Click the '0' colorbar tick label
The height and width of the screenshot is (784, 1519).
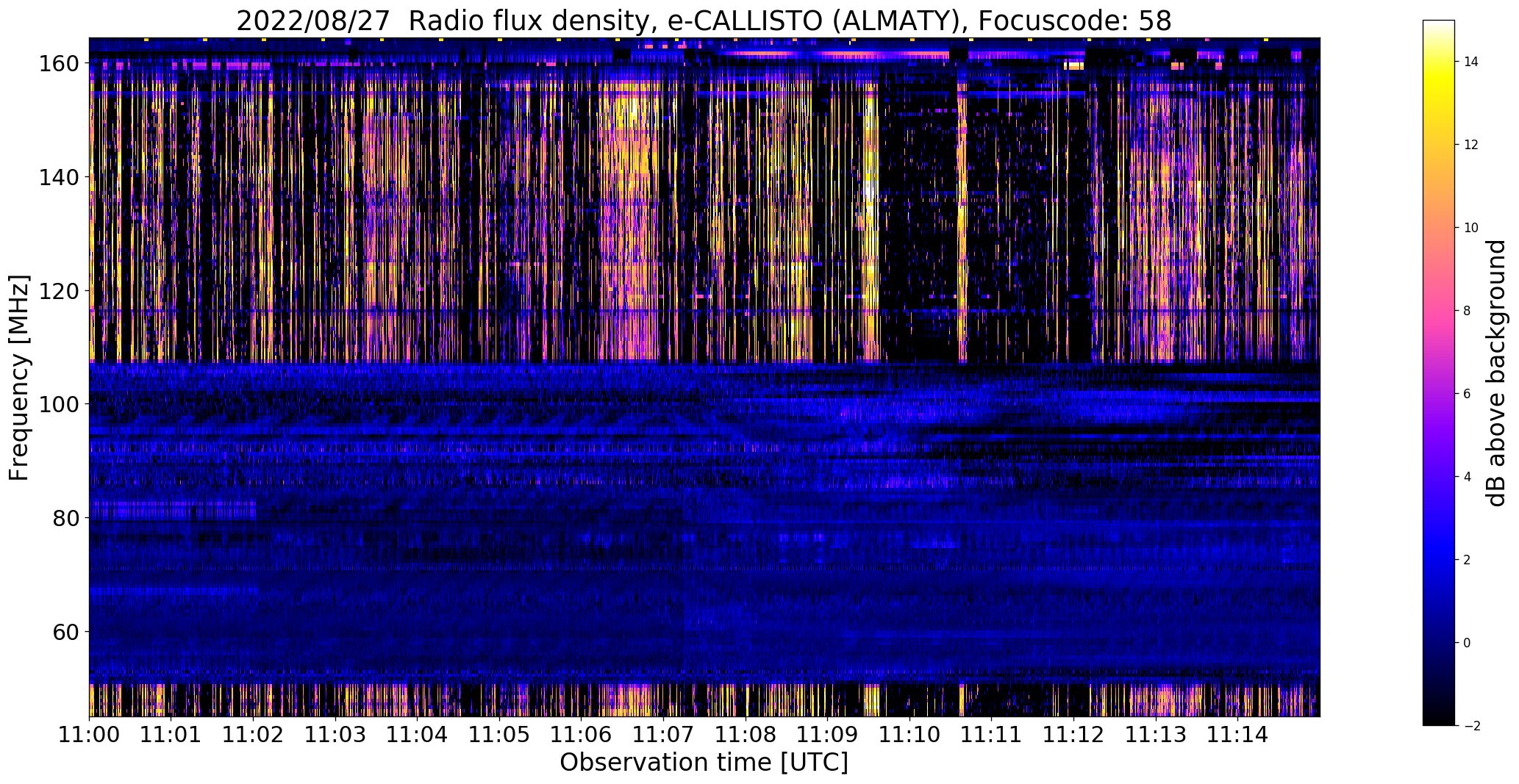1467,643
